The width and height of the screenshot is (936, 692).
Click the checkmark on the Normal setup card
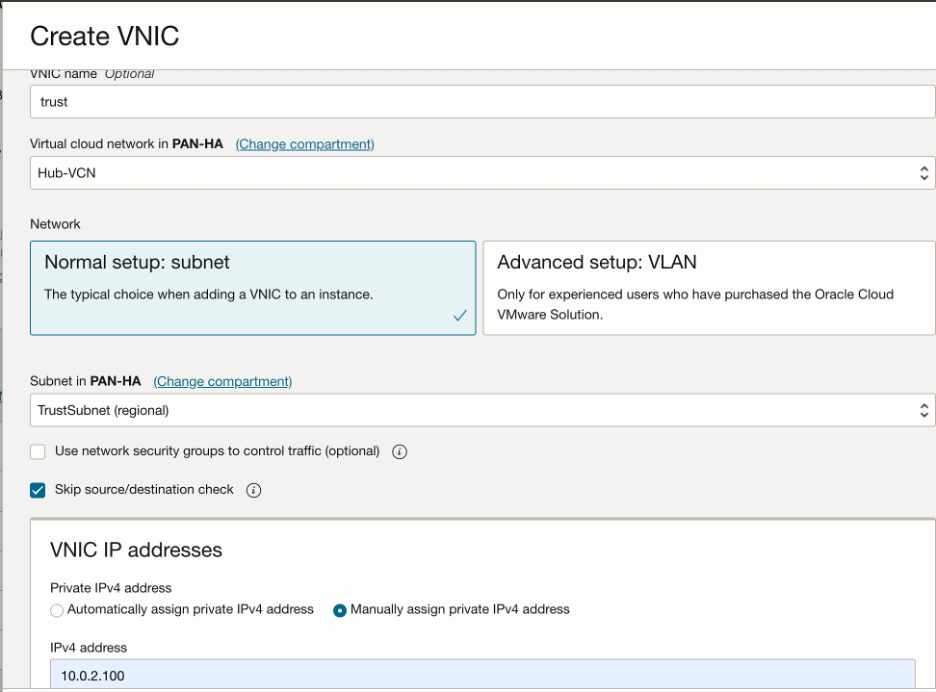click(459, 315)
